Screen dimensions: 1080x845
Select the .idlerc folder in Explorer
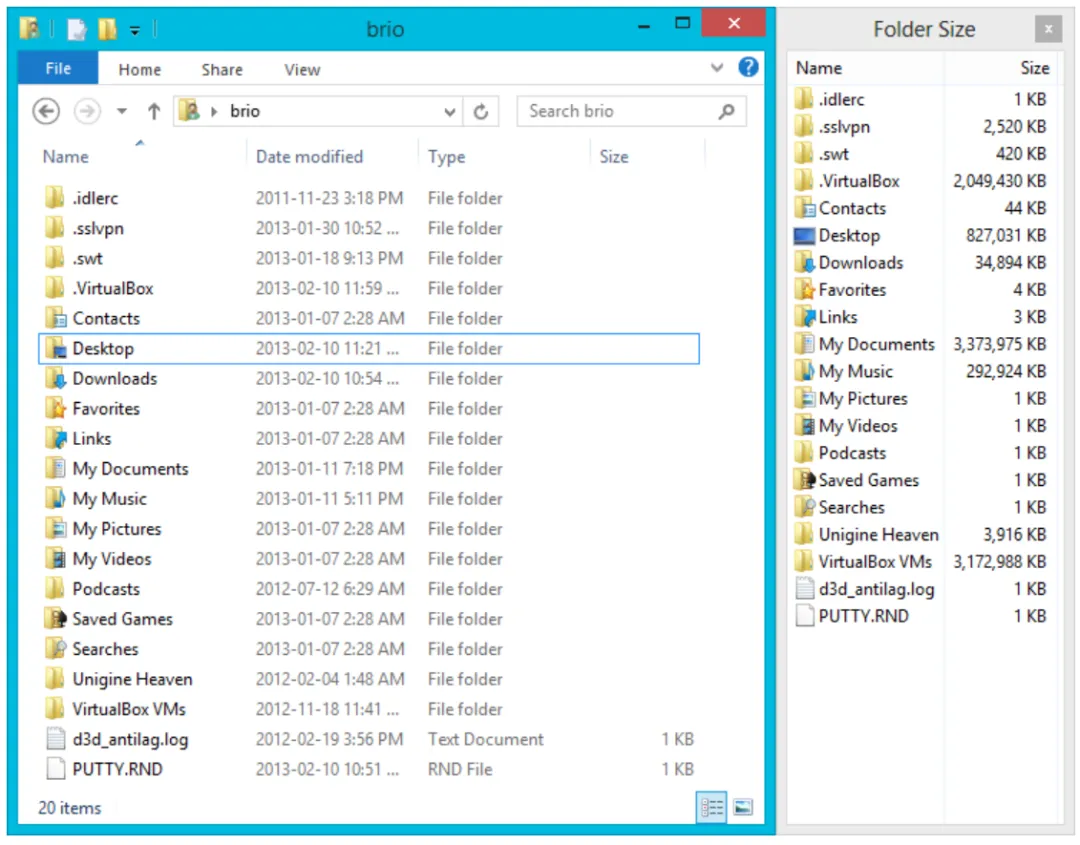click(95, 198)
